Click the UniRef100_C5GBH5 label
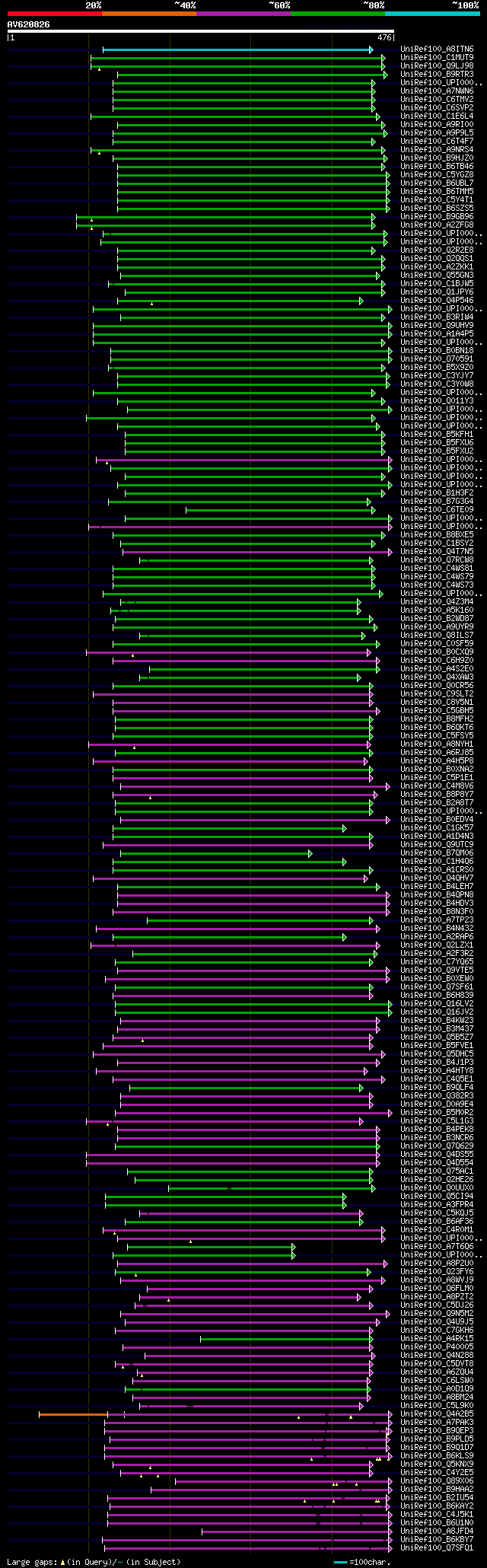Viewport: 487px width, 1568px height. 437,711
